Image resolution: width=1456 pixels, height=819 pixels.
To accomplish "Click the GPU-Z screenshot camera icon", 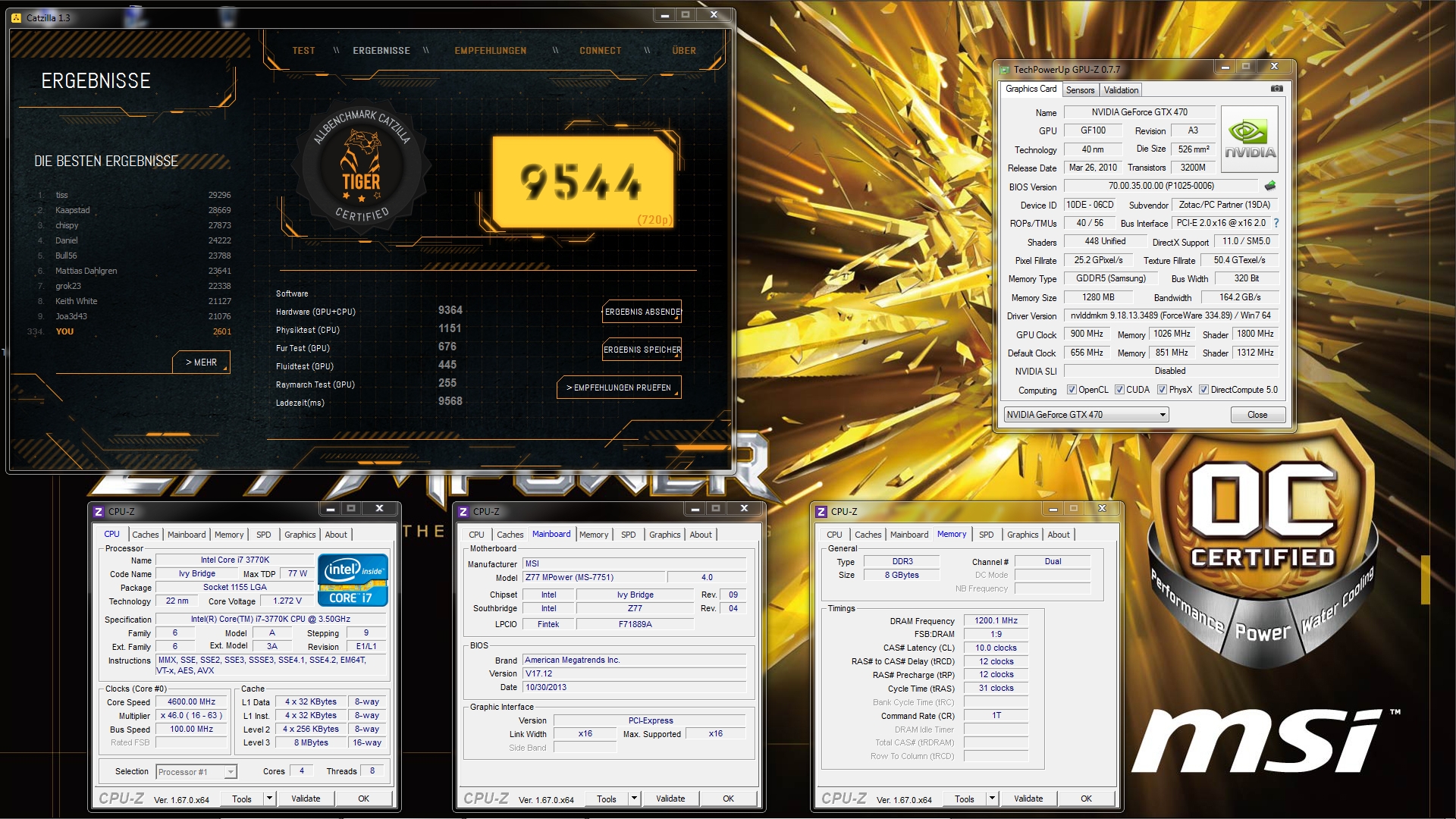I will [1277, 89].
